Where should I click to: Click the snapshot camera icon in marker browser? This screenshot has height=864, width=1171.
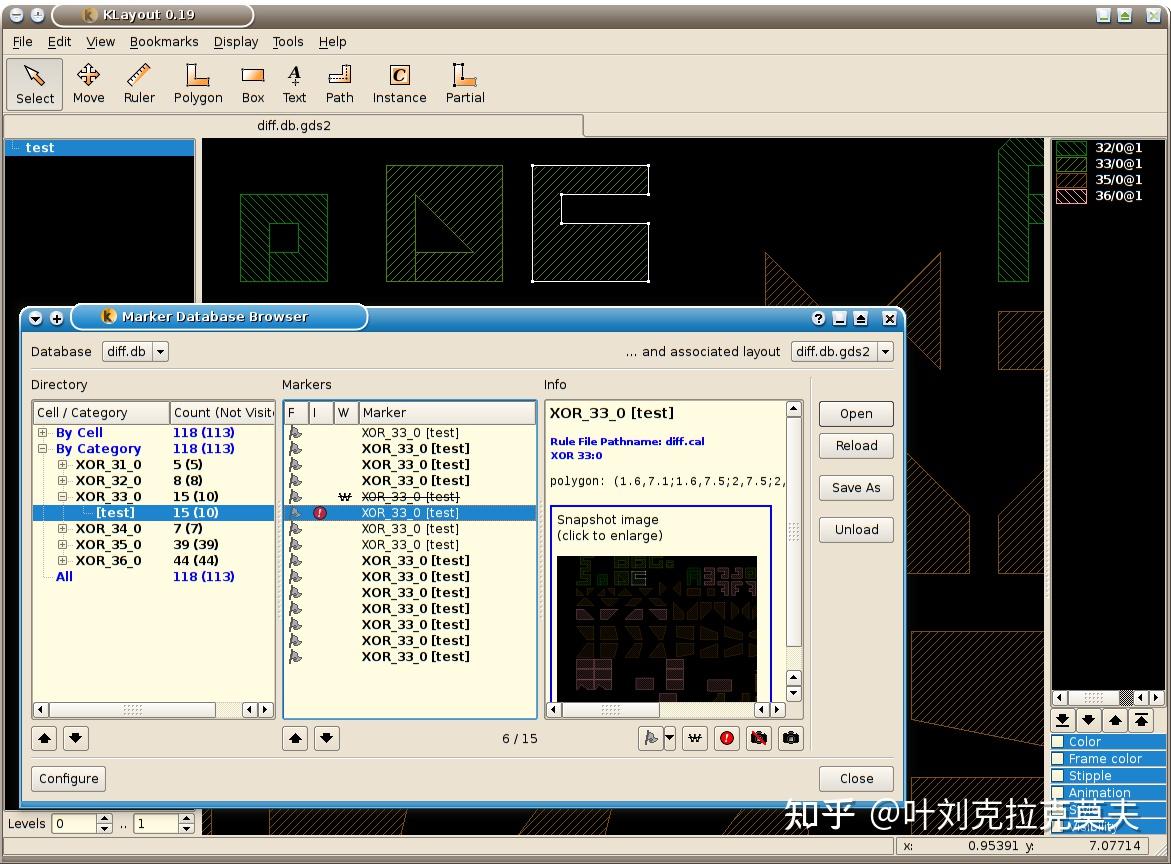[790, 738]
